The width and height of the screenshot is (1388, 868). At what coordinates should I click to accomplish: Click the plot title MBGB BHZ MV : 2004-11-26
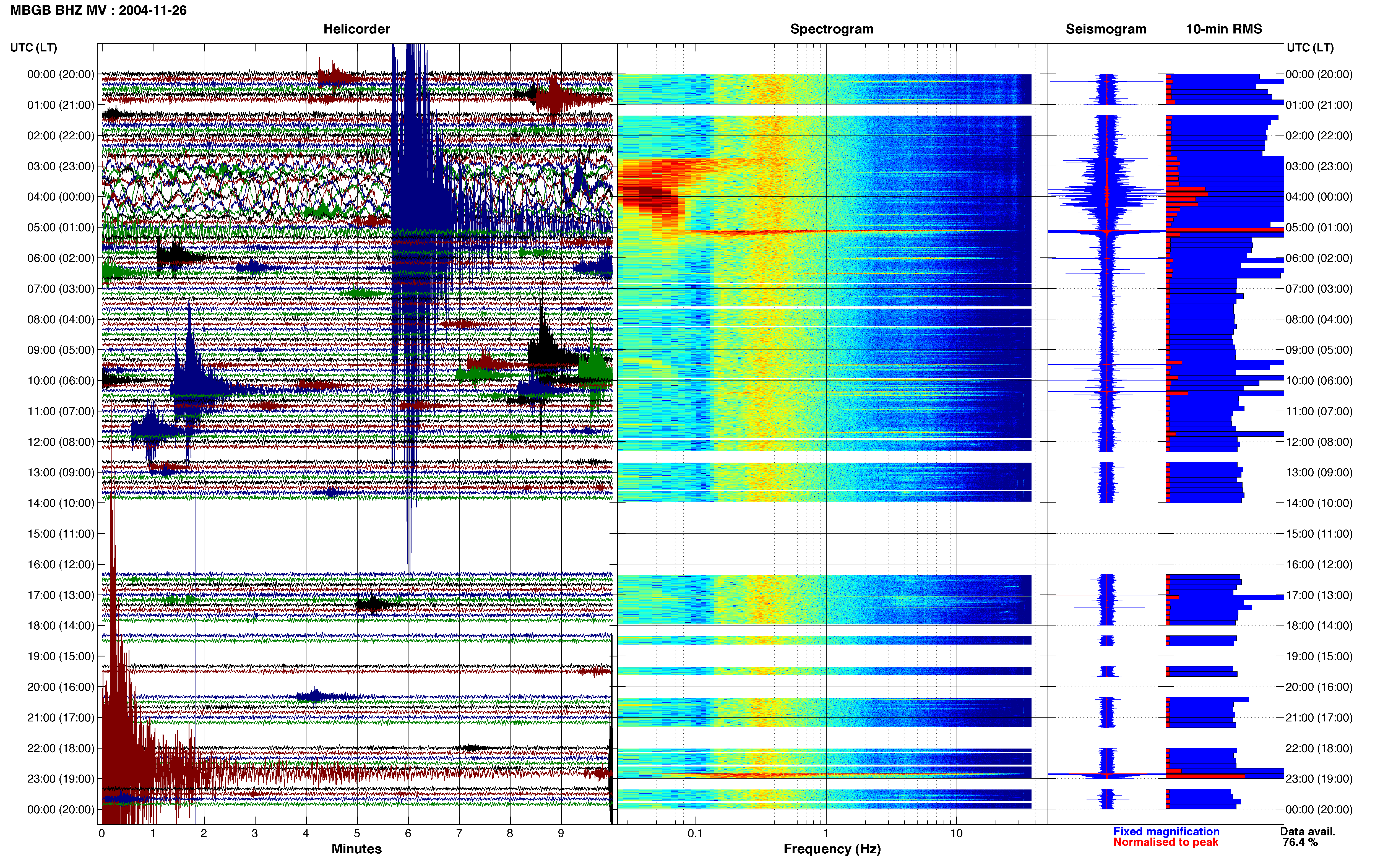[98, 10]
